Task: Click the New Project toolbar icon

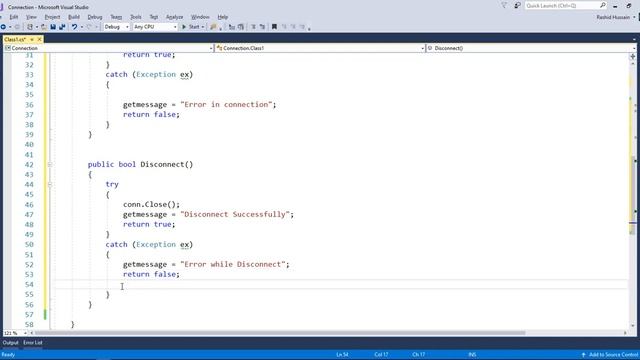Action: click(x=30, y=27)
